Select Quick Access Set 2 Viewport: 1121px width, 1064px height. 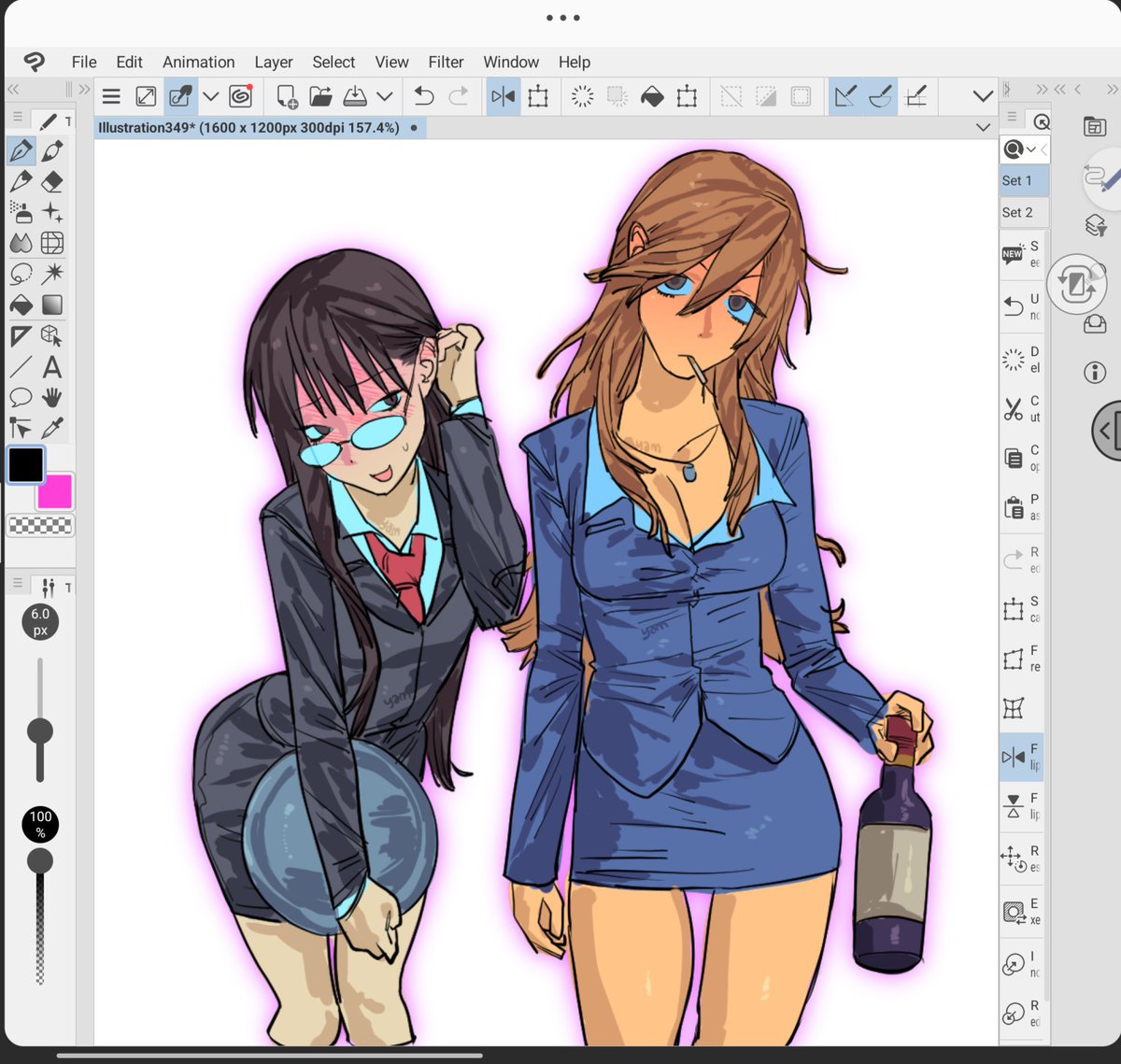coord(1024,212)
